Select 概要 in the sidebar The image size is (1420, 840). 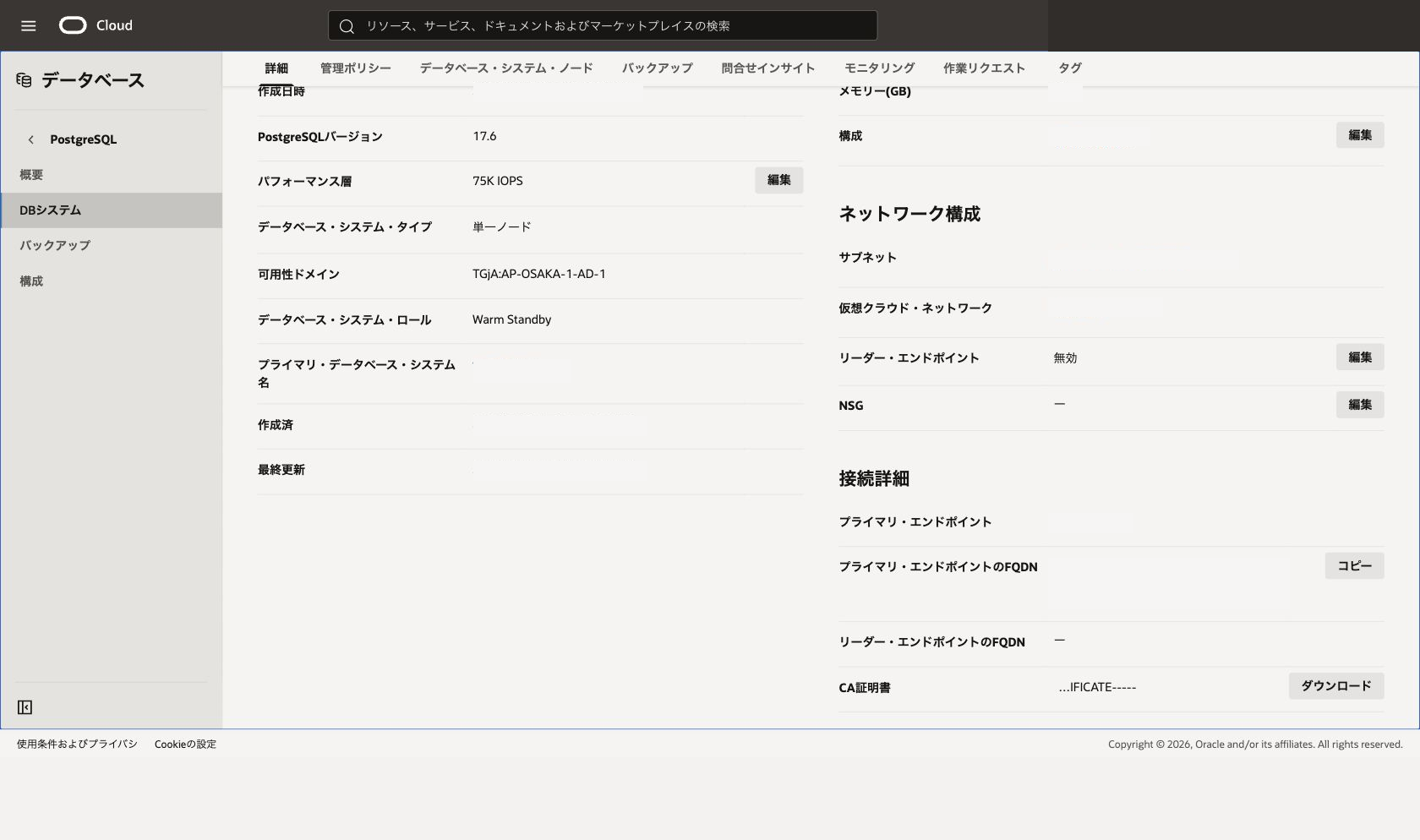pyautogui.click(x=111, y=175)
